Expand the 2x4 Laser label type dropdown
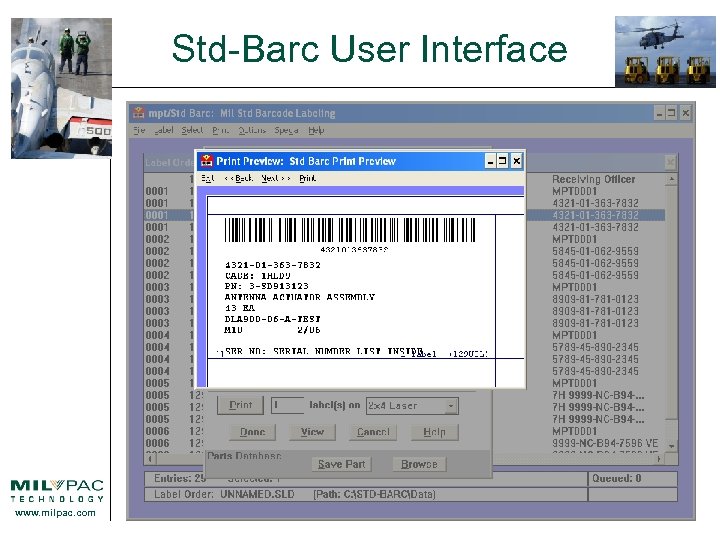The image size is (720, 540). (x=451, y=406)
